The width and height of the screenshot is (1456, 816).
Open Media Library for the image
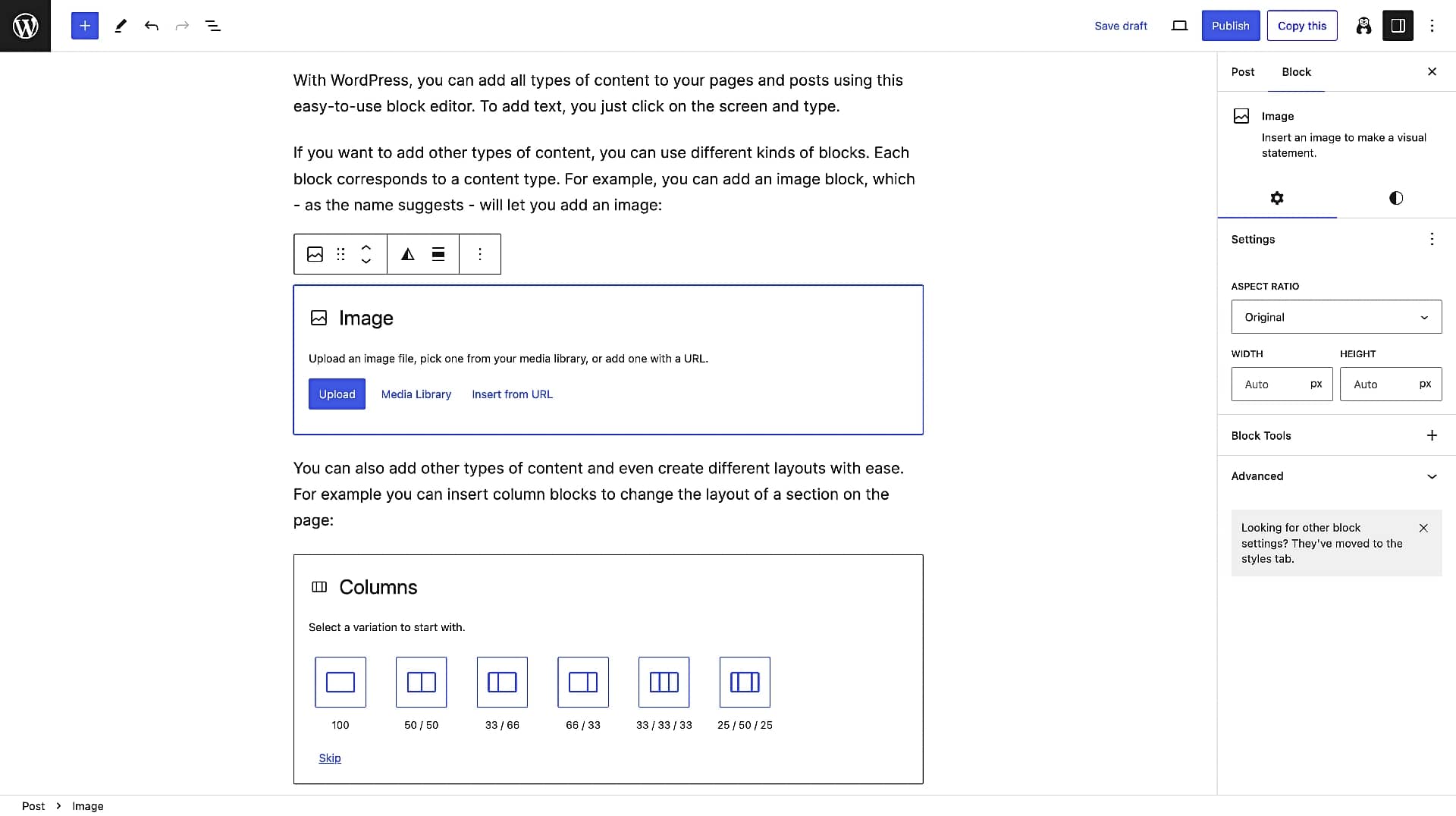click(x=416, y=394)
